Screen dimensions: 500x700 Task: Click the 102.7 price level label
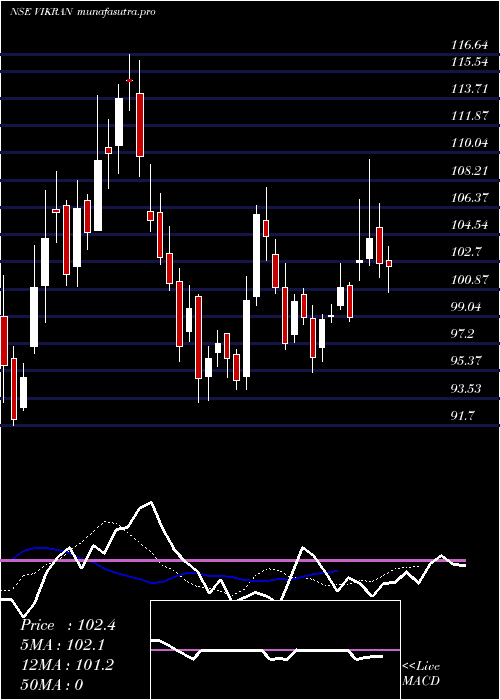[466, 252]
